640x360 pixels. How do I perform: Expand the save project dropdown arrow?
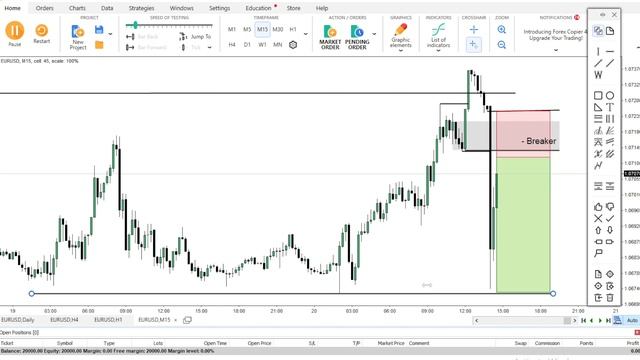click(110, 34)
